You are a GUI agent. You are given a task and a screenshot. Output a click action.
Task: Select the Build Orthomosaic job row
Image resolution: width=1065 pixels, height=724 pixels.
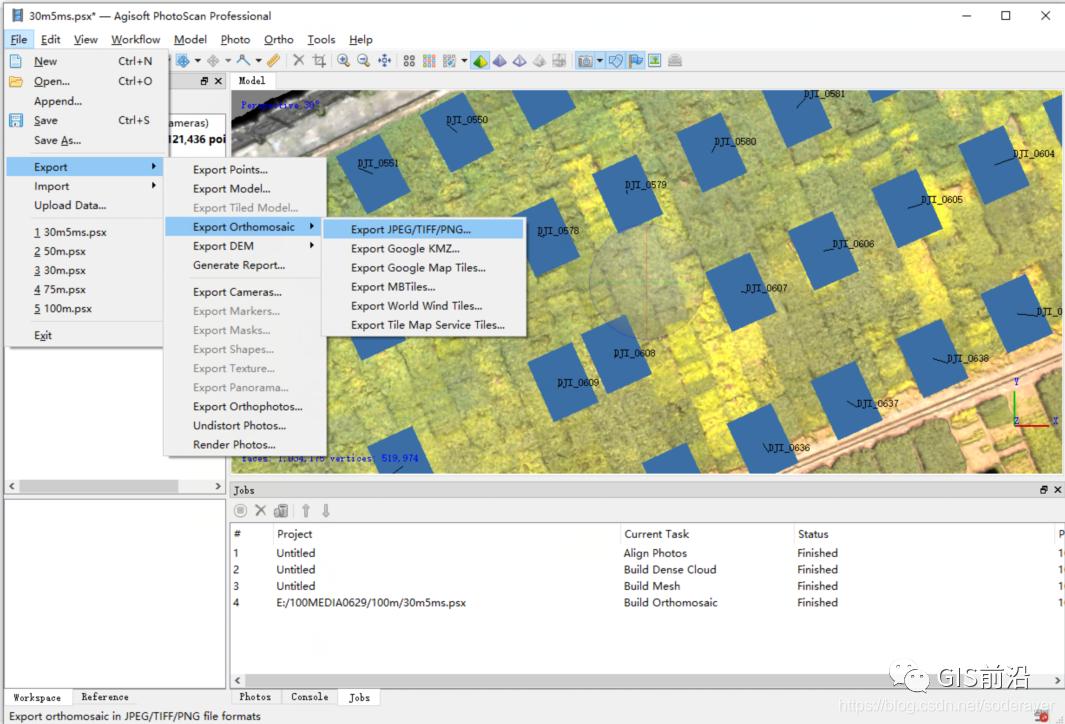pos(670,602)
